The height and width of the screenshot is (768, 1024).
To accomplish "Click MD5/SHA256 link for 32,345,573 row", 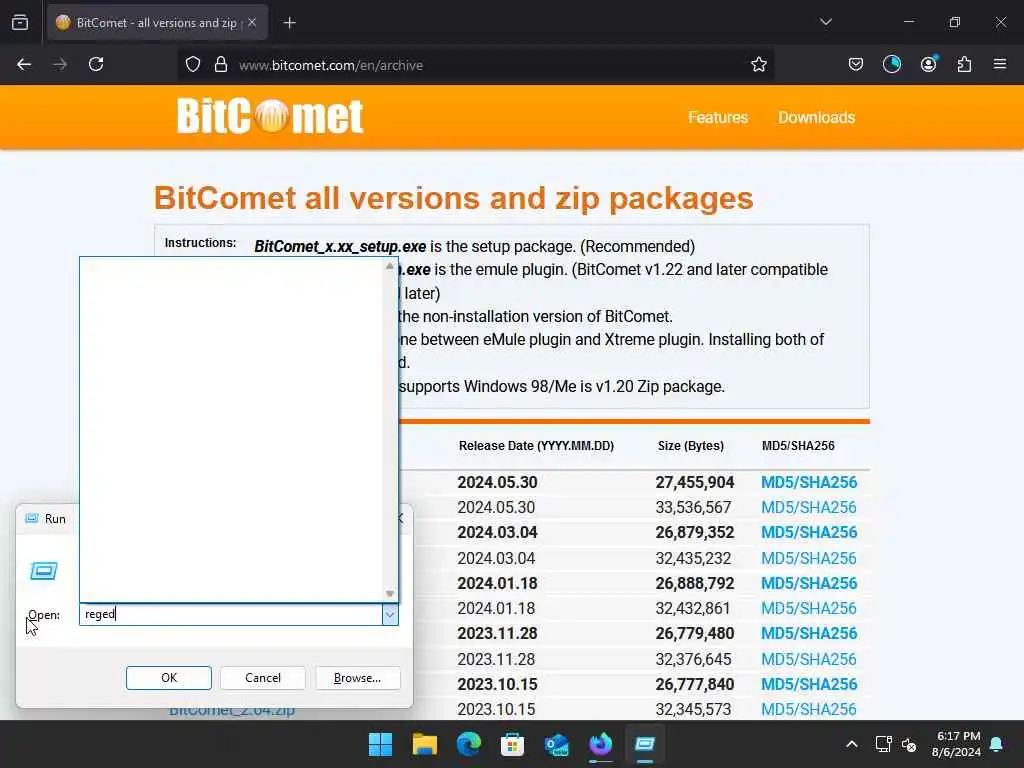I will (809, 709).
